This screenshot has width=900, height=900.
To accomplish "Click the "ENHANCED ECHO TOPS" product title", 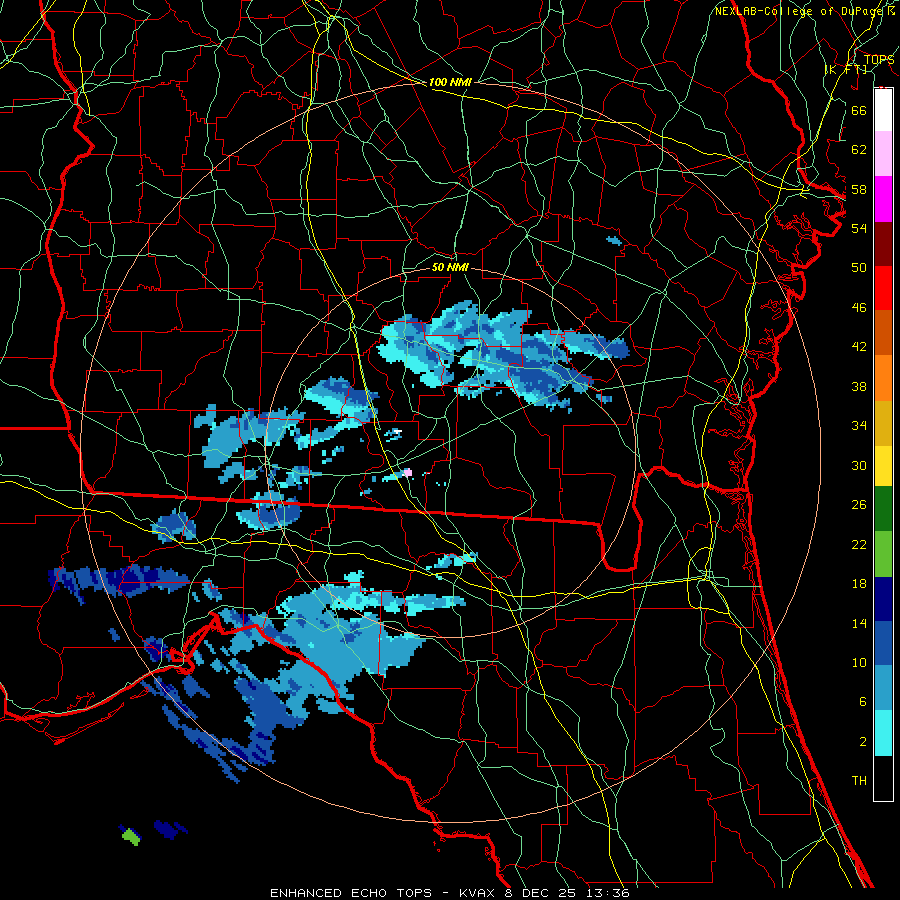I will 351,893.
